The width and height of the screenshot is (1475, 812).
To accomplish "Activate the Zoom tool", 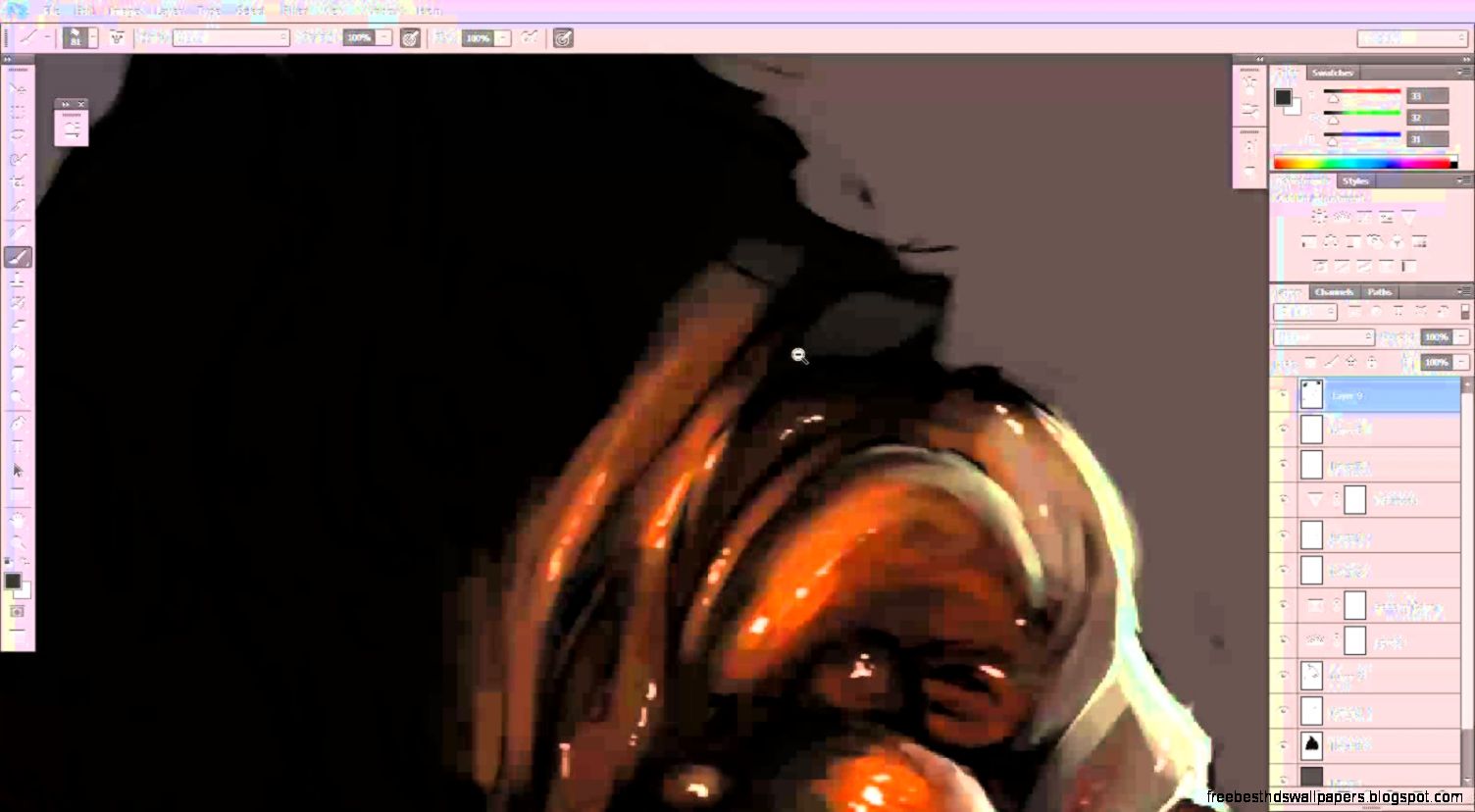I will 17,540.
